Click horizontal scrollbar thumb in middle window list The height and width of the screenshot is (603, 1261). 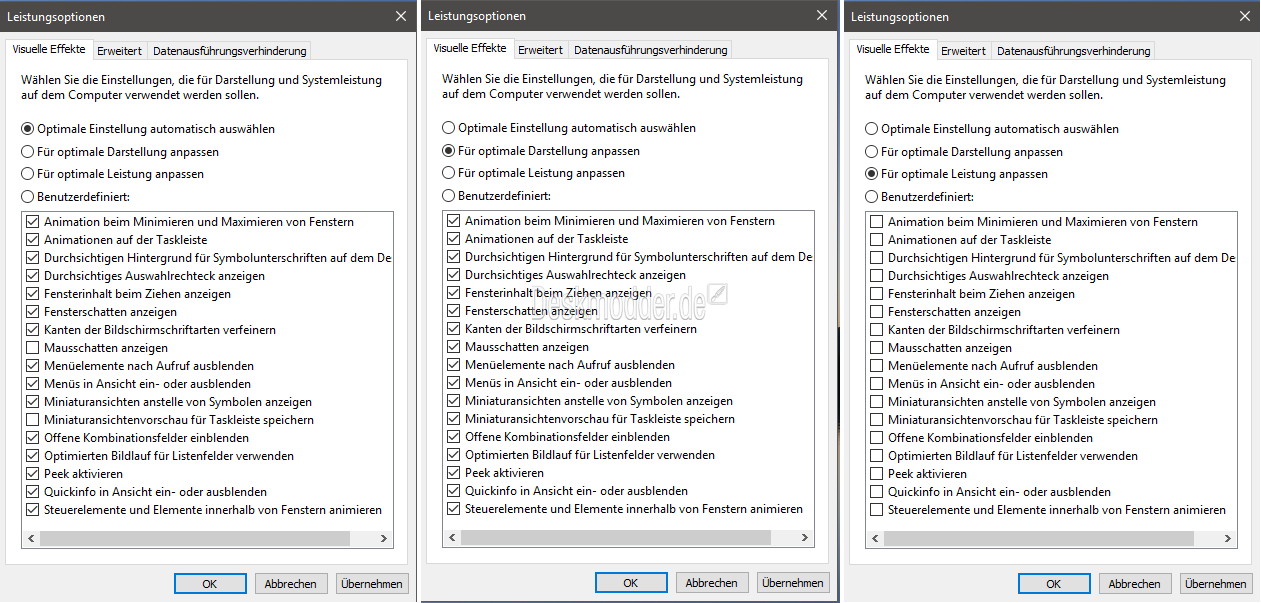pos(615,538)
